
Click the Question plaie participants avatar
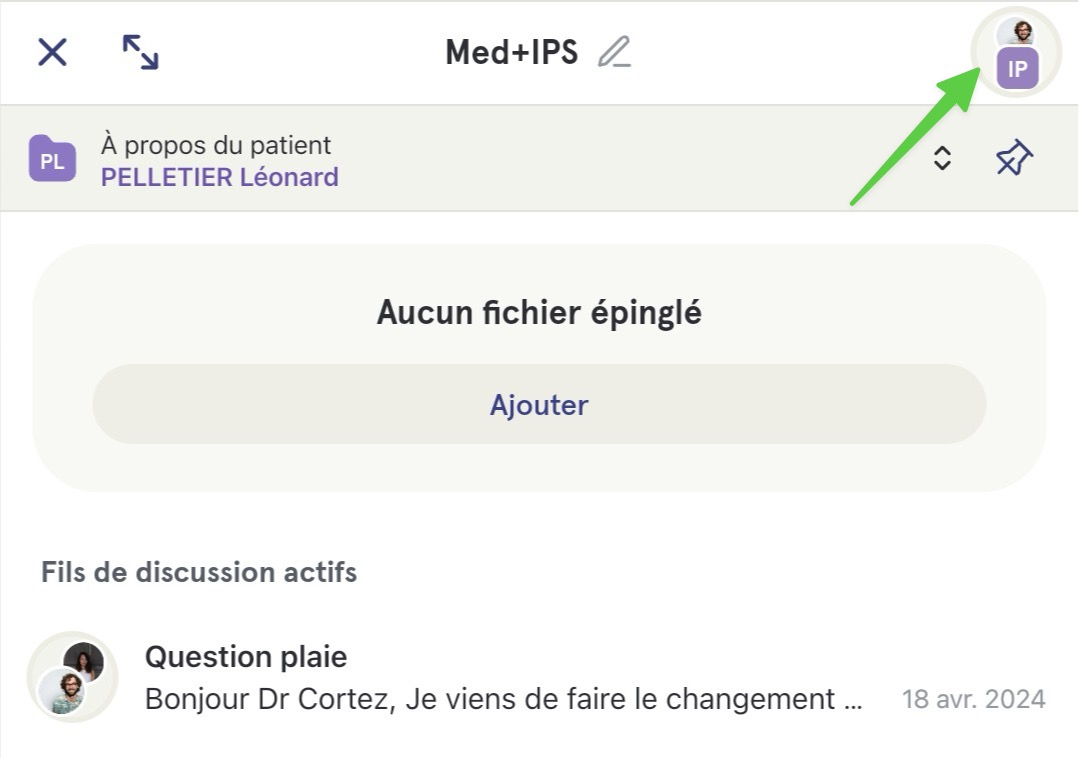click(72, 677)
